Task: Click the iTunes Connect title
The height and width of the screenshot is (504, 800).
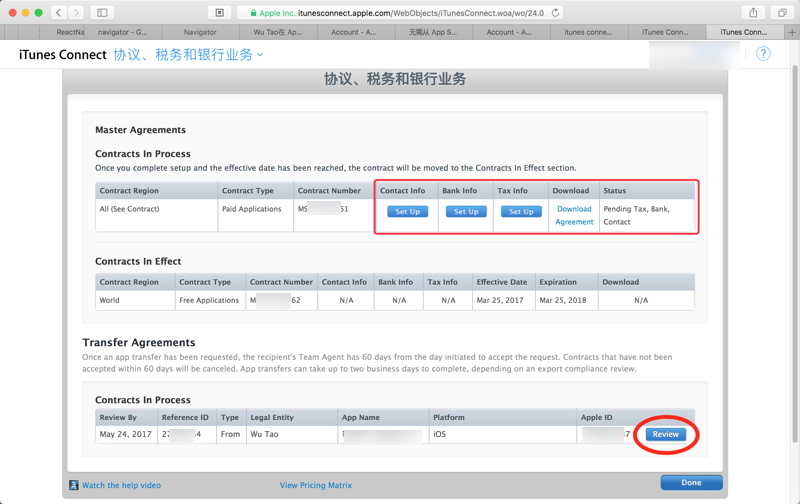Action: (63, 55)
